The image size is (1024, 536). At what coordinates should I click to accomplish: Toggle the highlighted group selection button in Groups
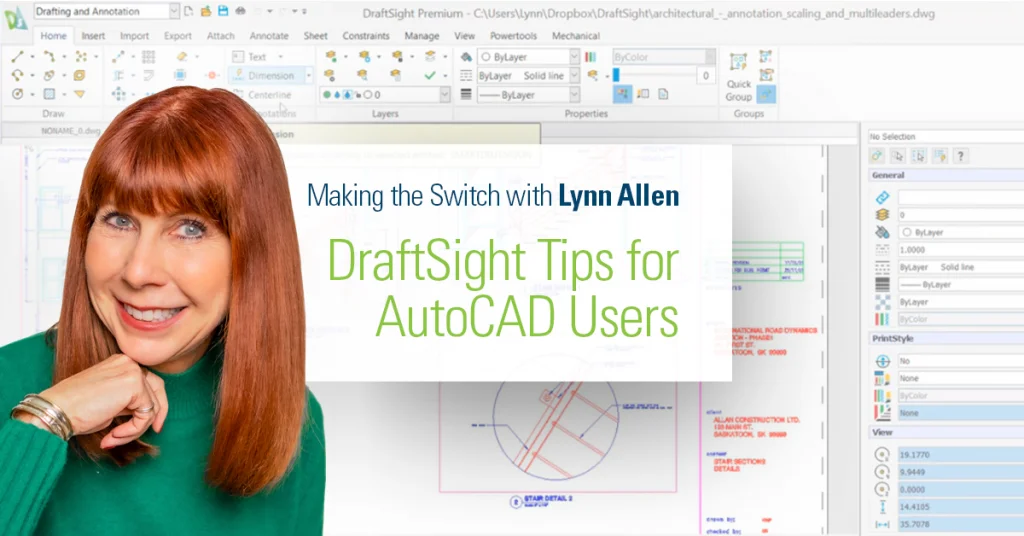766,94
